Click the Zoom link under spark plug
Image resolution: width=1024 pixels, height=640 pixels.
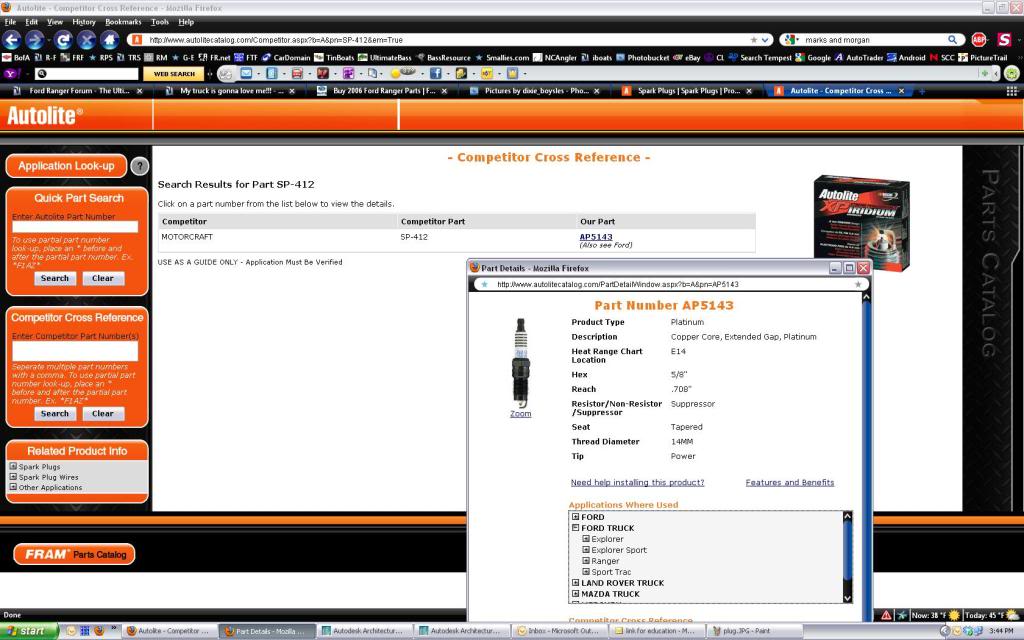click(520, 413)
